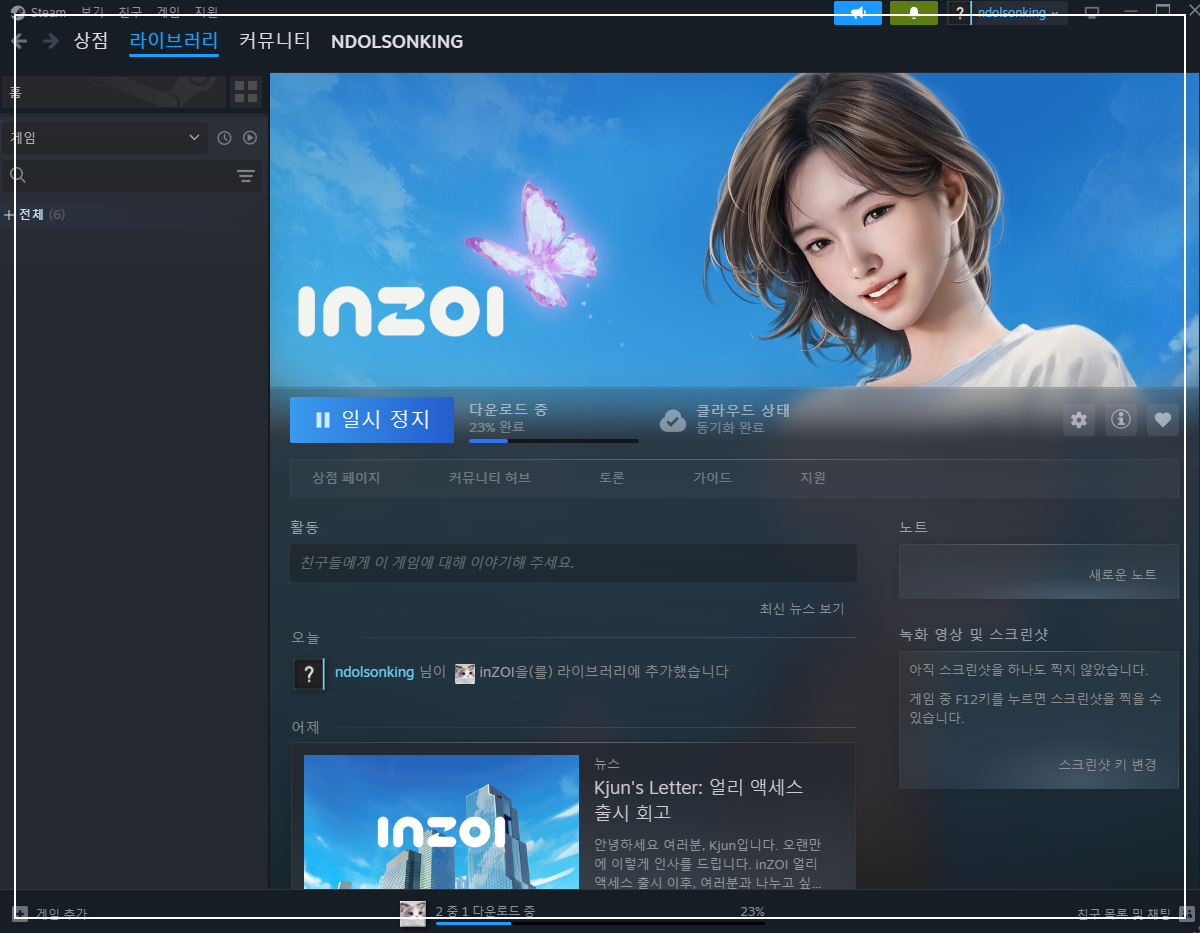Screen dimensions: 1200x933
Task: Add inZOI to favorites with heart
Action: click(x=1162, y=420)
